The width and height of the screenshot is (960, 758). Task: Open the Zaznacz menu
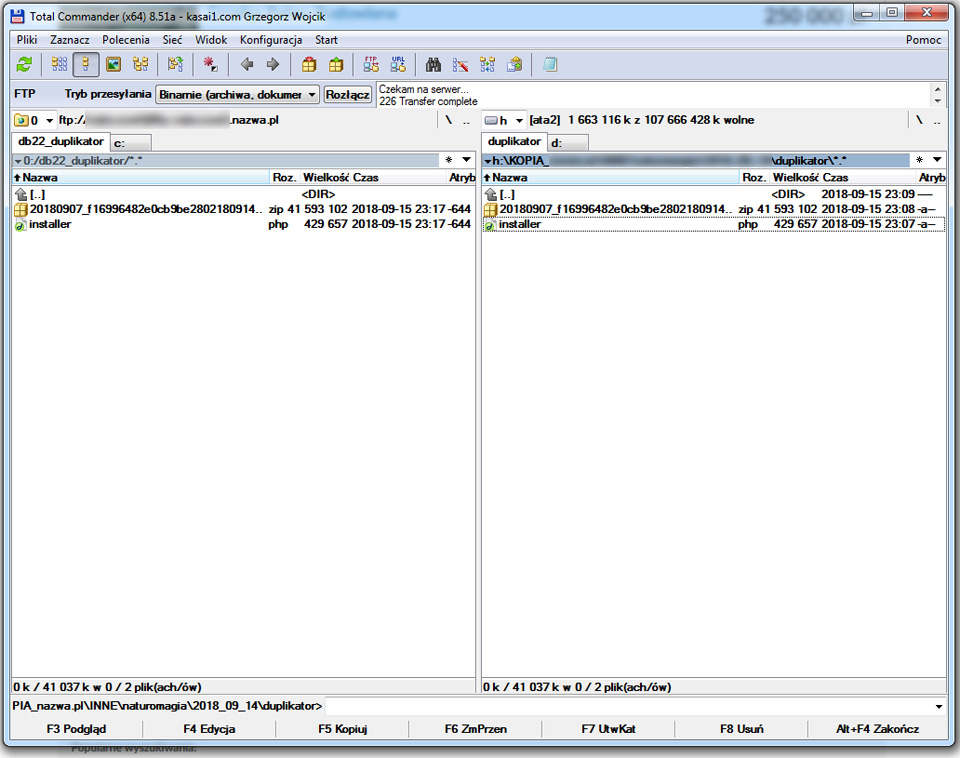click(x=70, y=40)
